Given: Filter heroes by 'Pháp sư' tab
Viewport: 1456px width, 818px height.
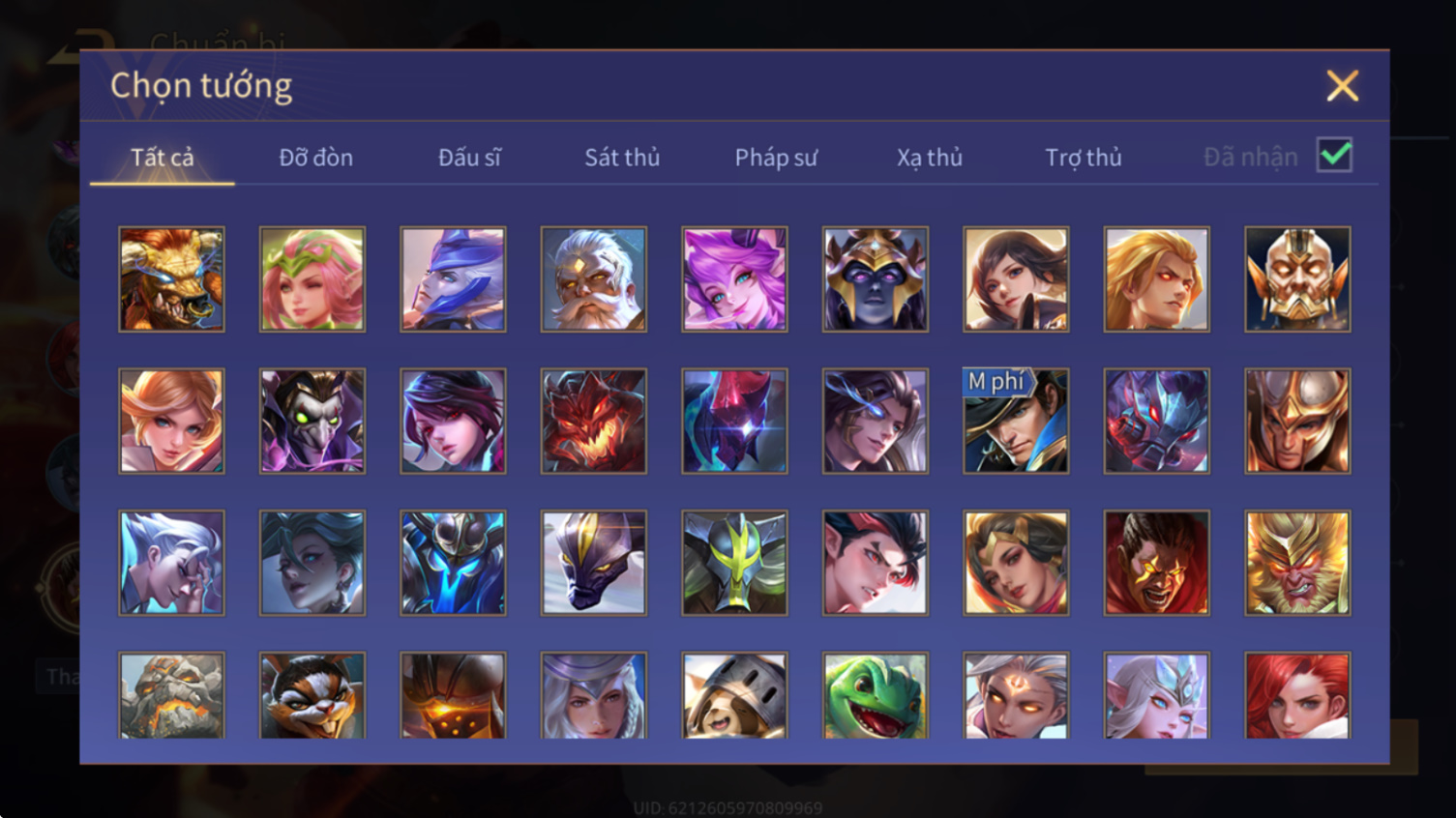Looking at the screenshot, I should point(776,158).
